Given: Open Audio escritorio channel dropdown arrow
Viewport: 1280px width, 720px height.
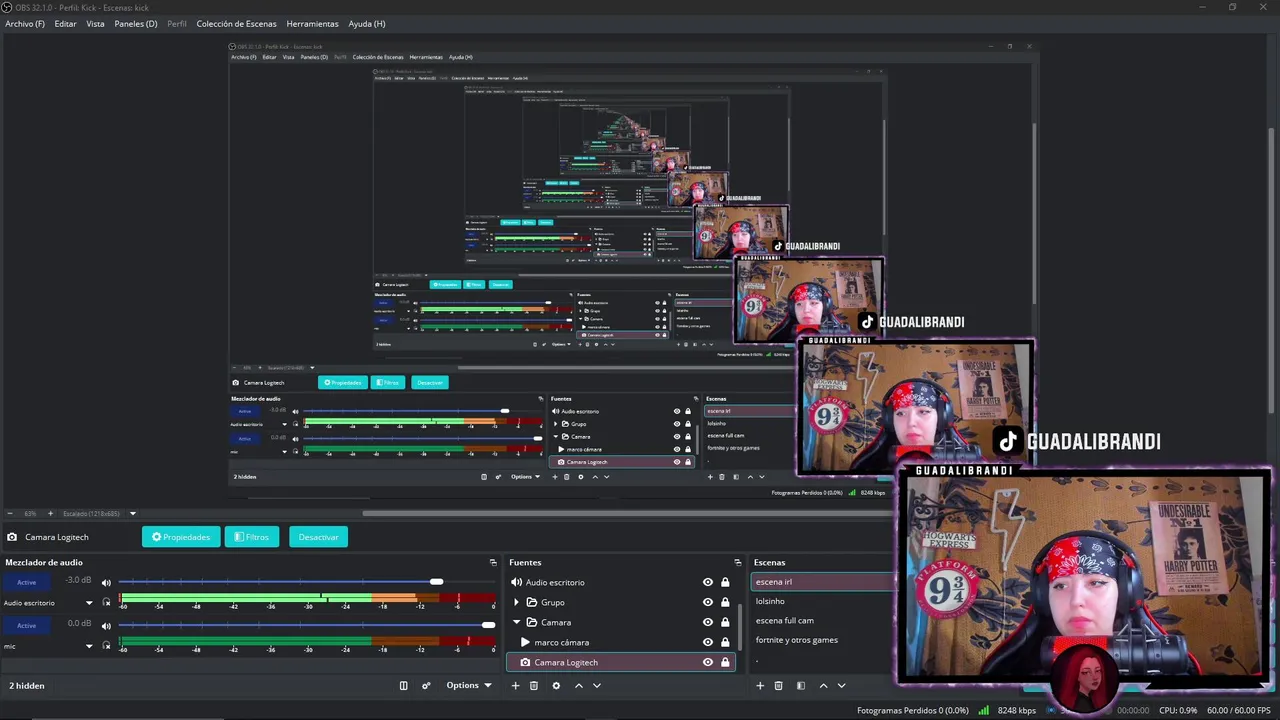Looking at the screenshot, I should [x=89, y=603].
